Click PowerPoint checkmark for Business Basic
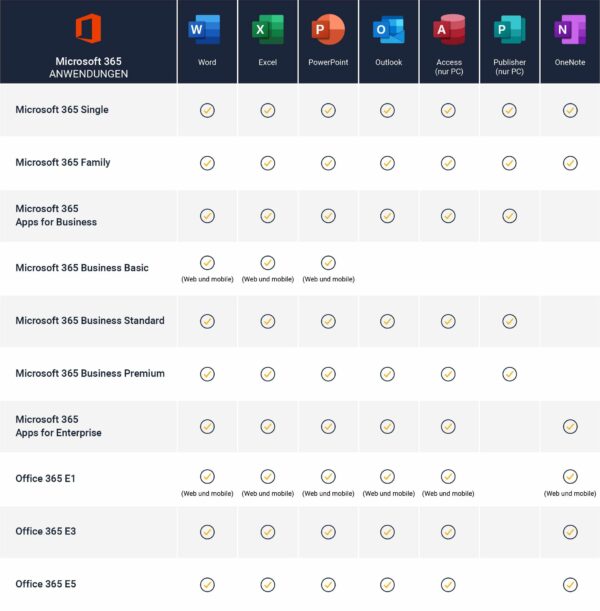Image resolution: width=600 pixels, height=611 pixels. (x=328, y=263)
